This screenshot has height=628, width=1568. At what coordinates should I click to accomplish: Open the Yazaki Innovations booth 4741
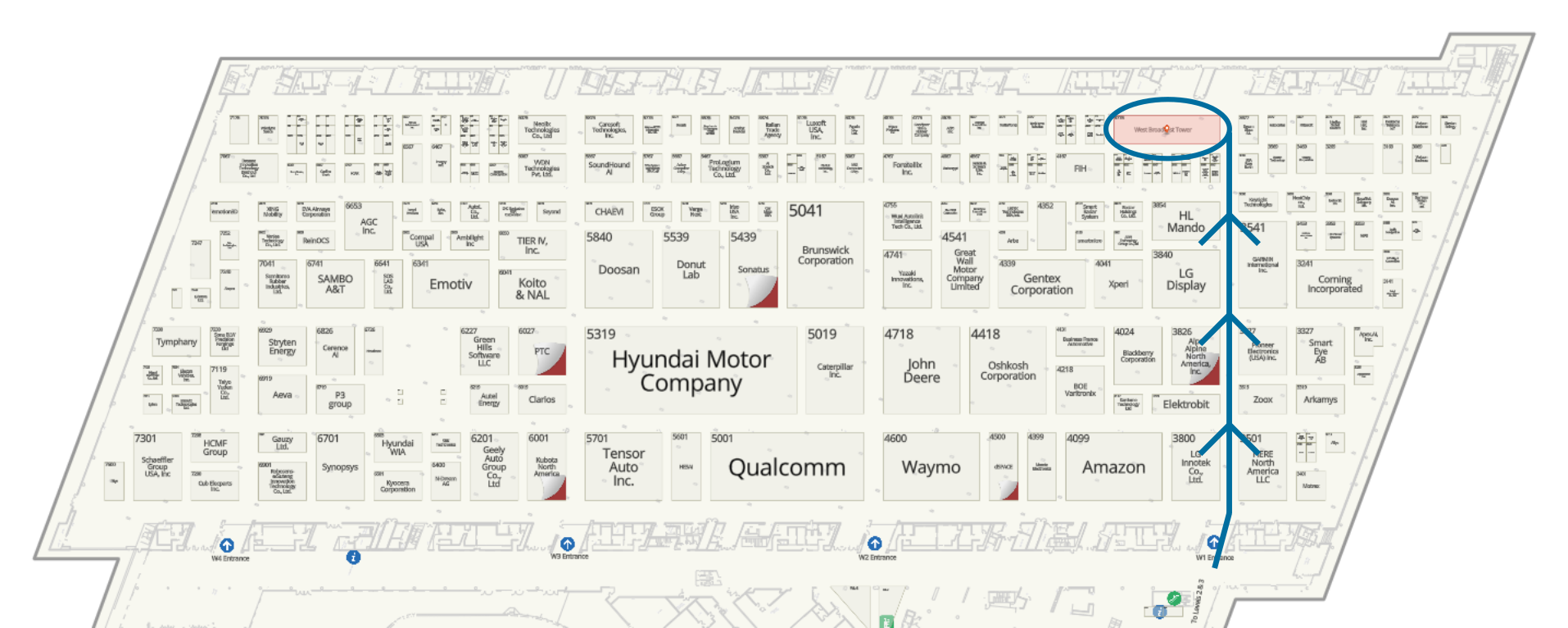click(907, 279)
